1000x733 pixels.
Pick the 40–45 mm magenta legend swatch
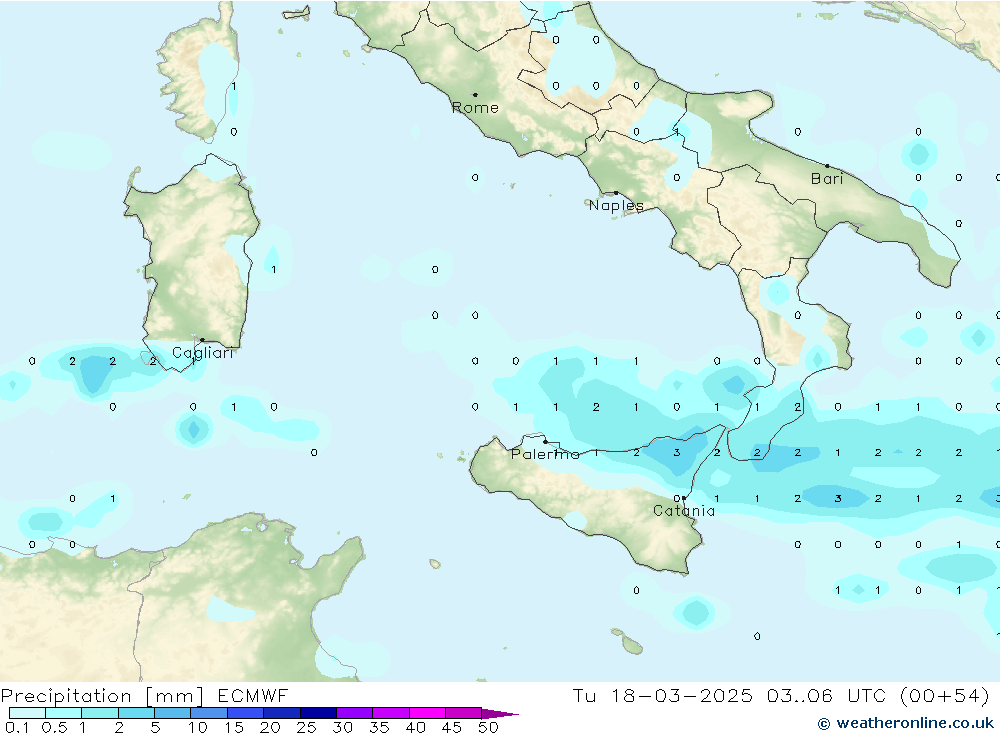pyautogui.click(x=427, y=713)
